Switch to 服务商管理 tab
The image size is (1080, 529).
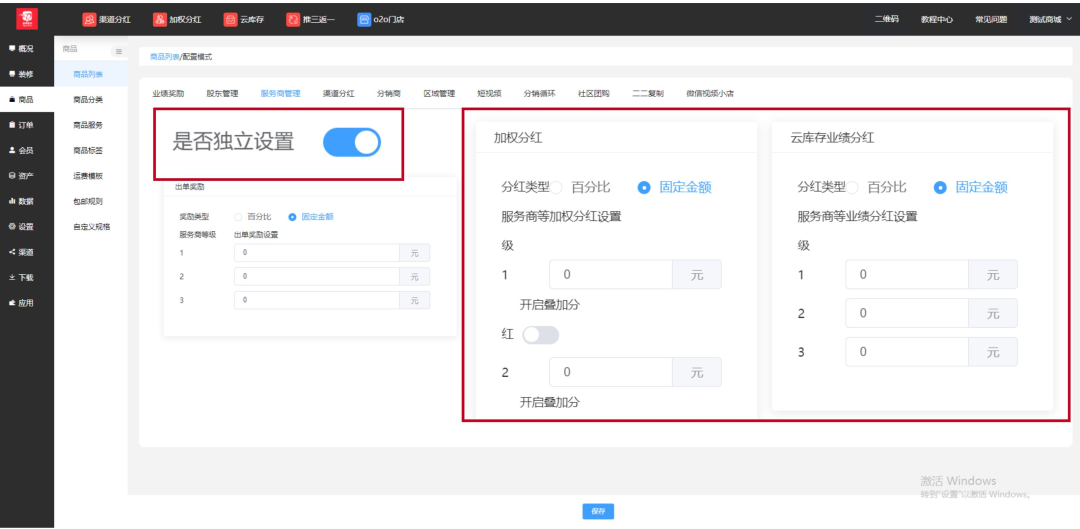(280, 94)
